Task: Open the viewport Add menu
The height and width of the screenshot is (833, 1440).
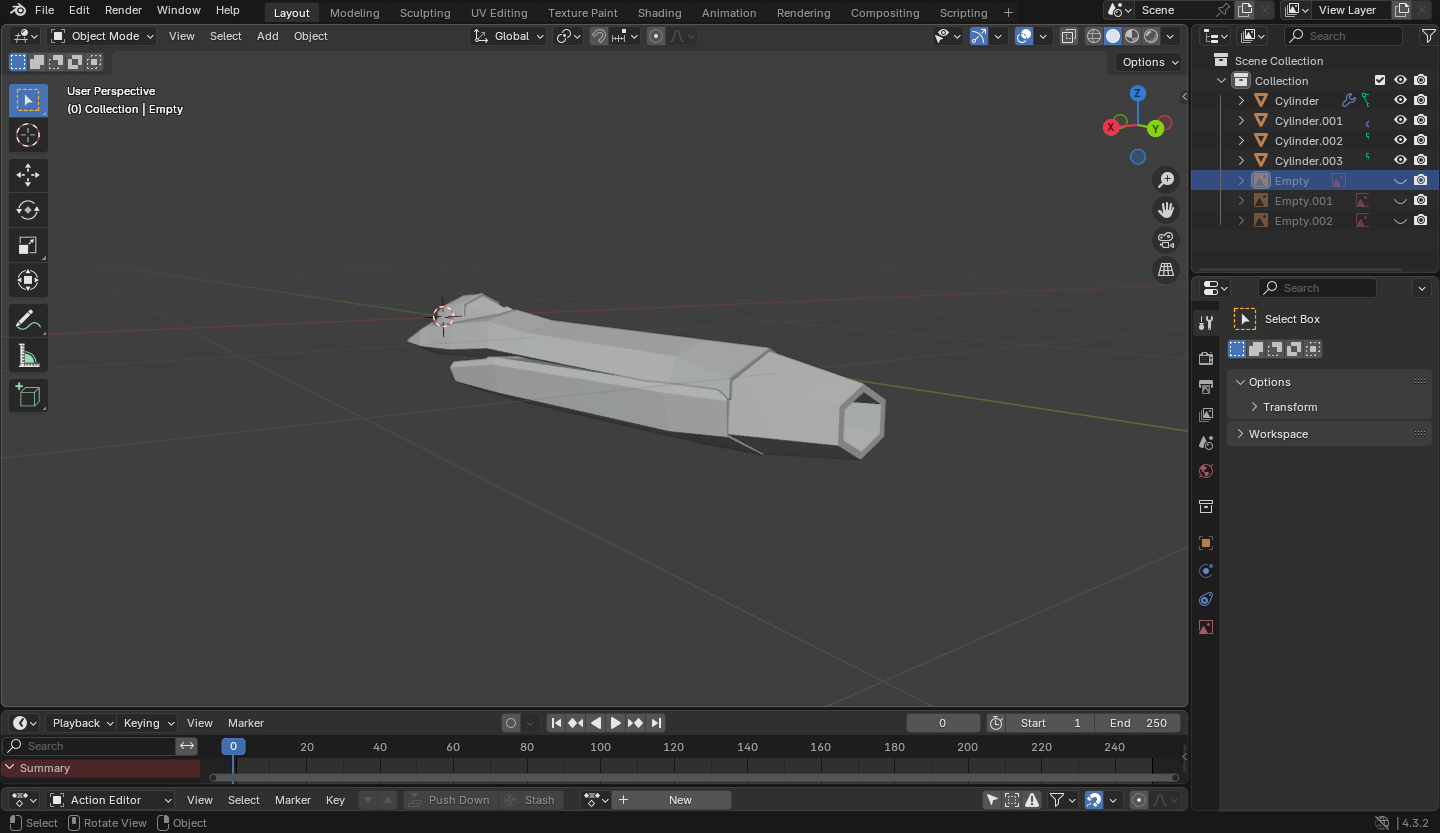Action: (268, 36)
